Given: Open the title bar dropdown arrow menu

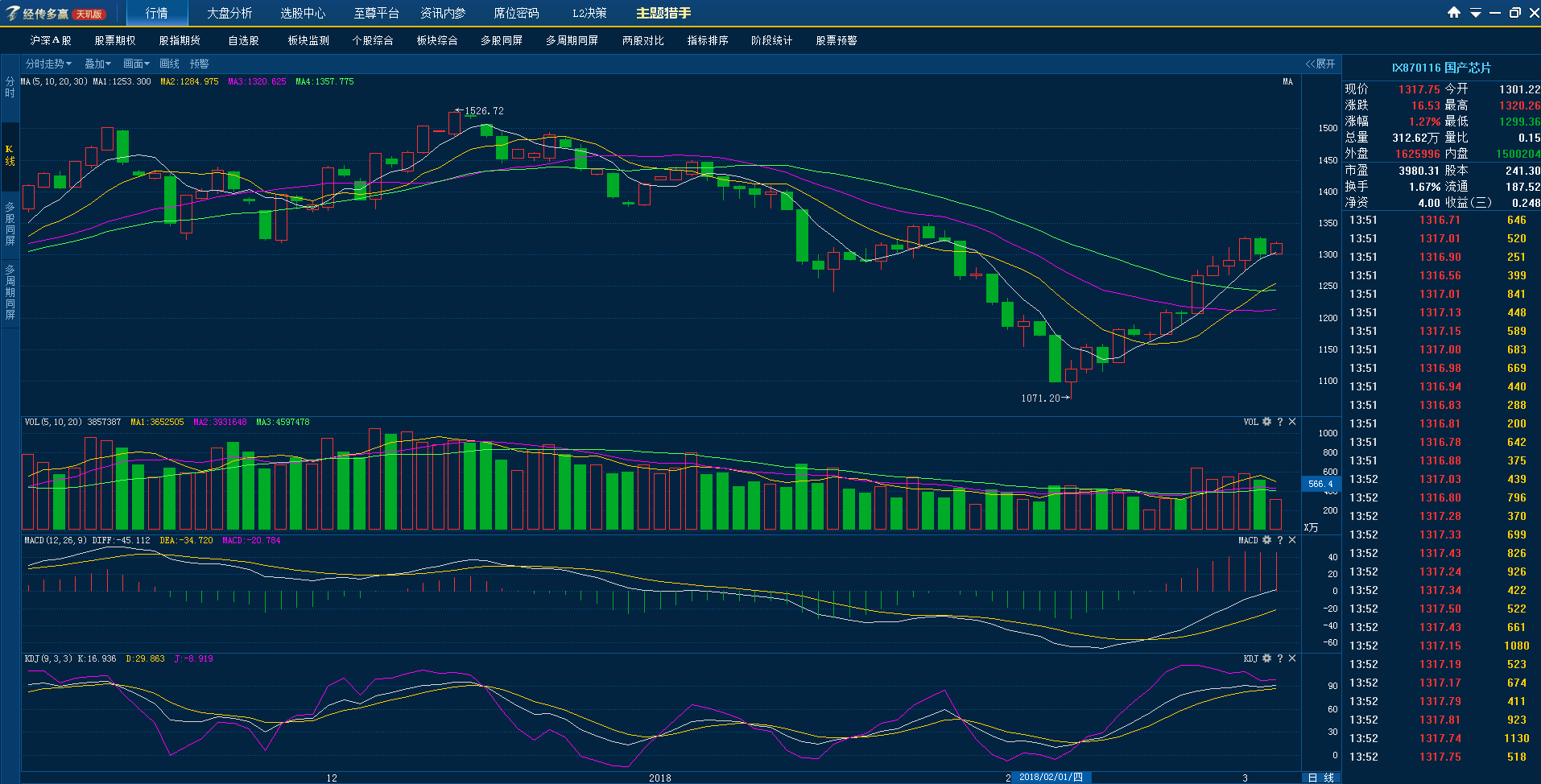Looking at the screenshot, I should (x=1475, y=13).
